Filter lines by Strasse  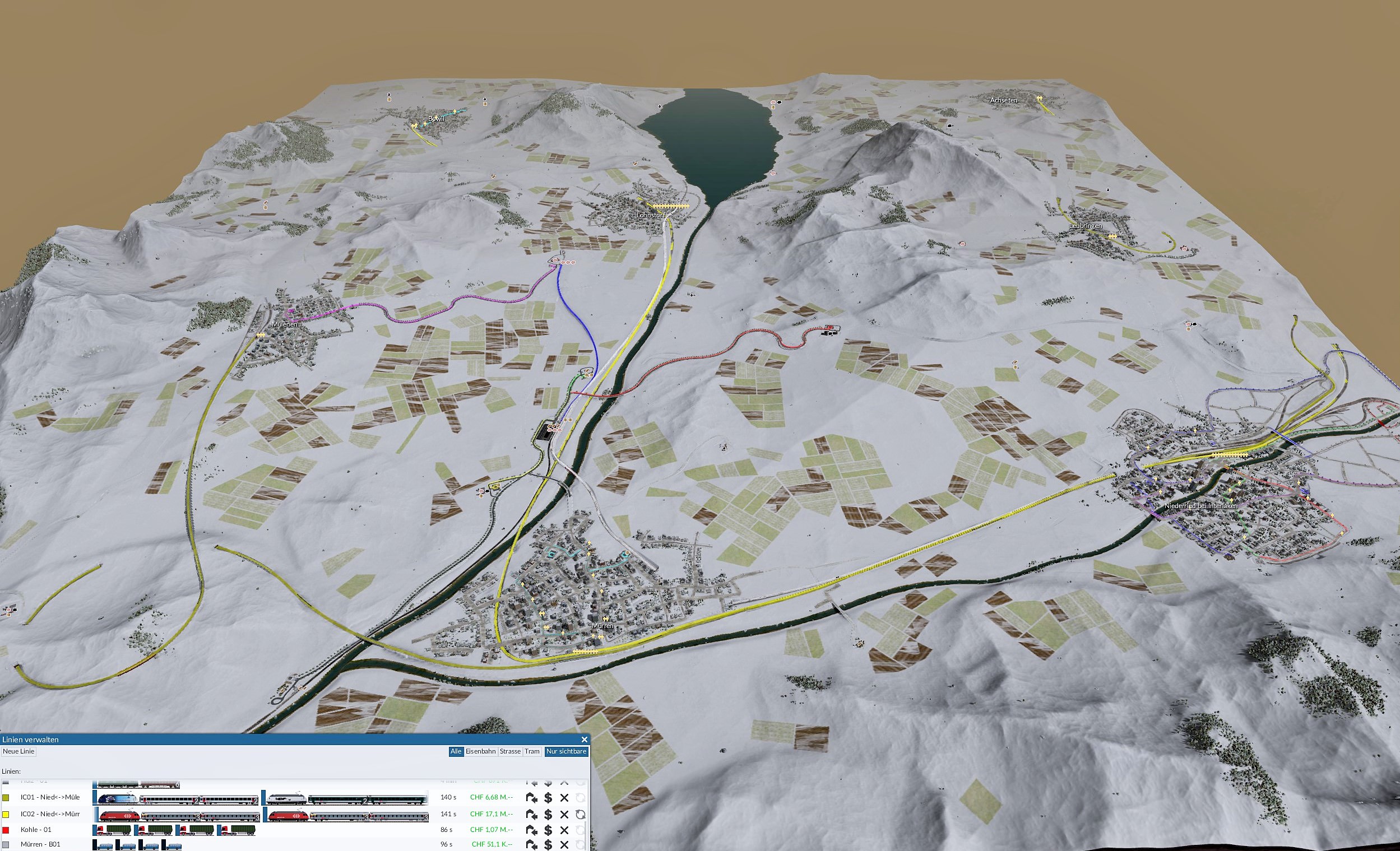point(509,751)
